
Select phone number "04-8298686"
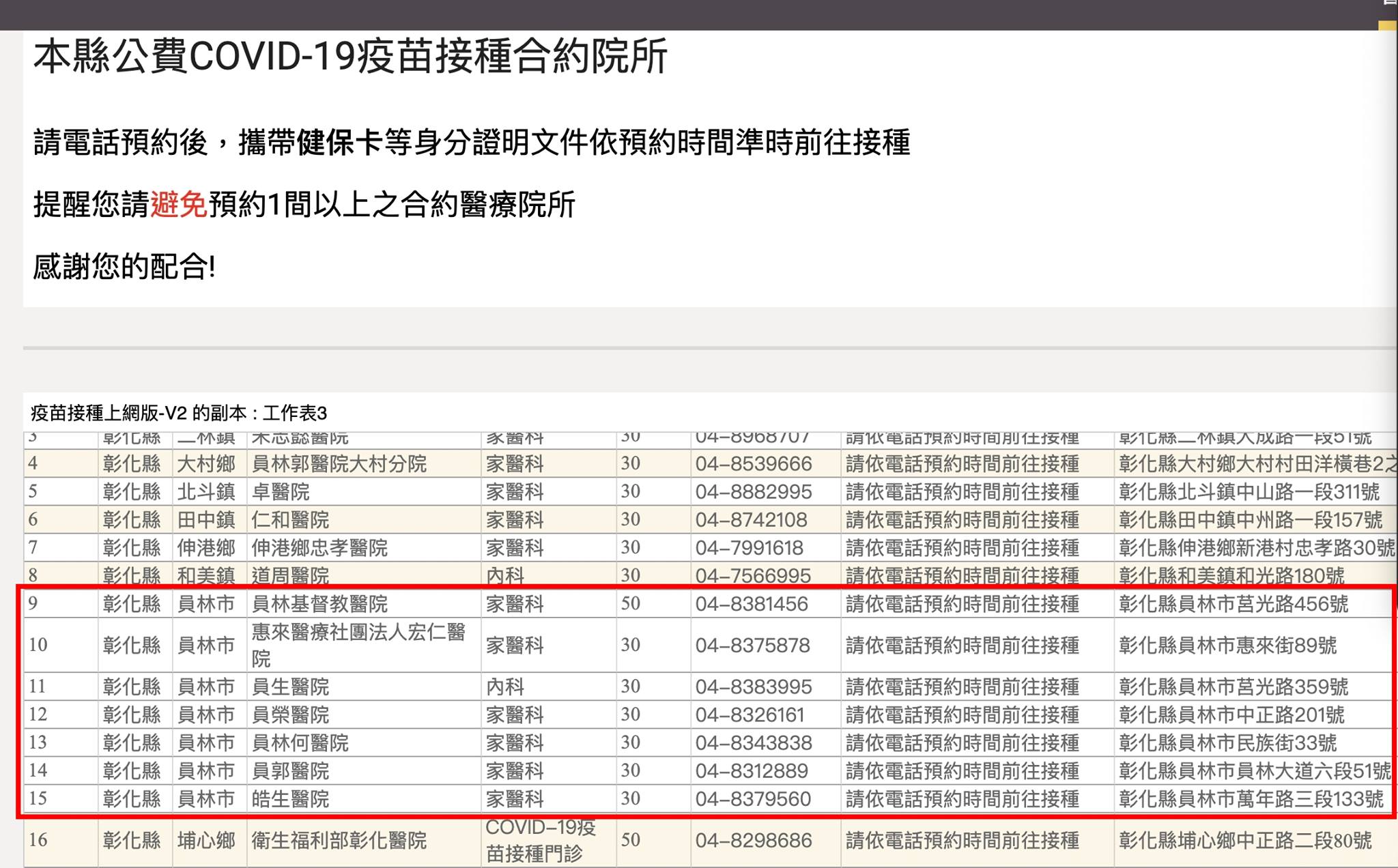click(754, 840)
